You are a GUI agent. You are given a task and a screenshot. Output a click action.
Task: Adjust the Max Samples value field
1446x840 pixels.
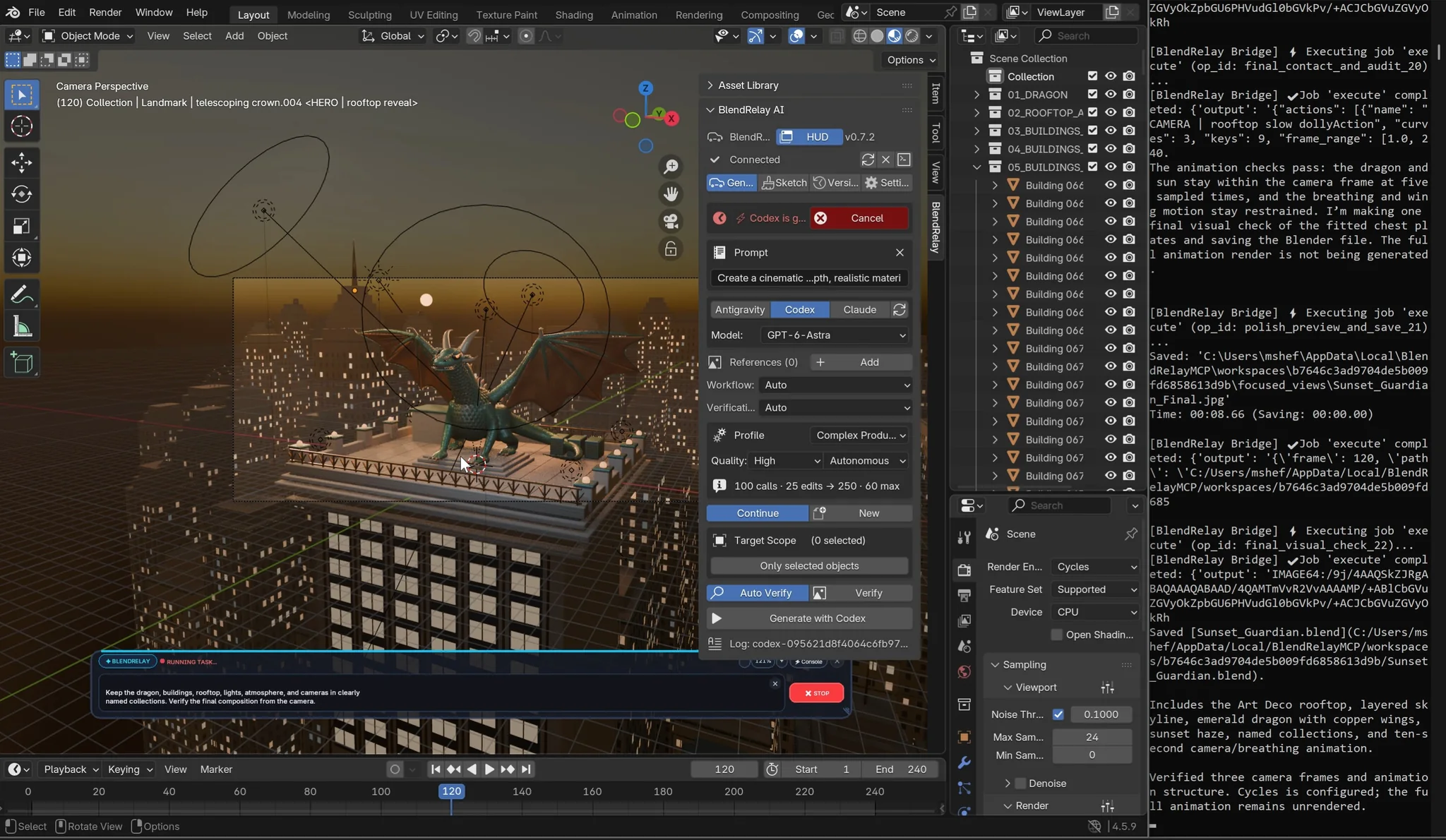click(1092, 737)
